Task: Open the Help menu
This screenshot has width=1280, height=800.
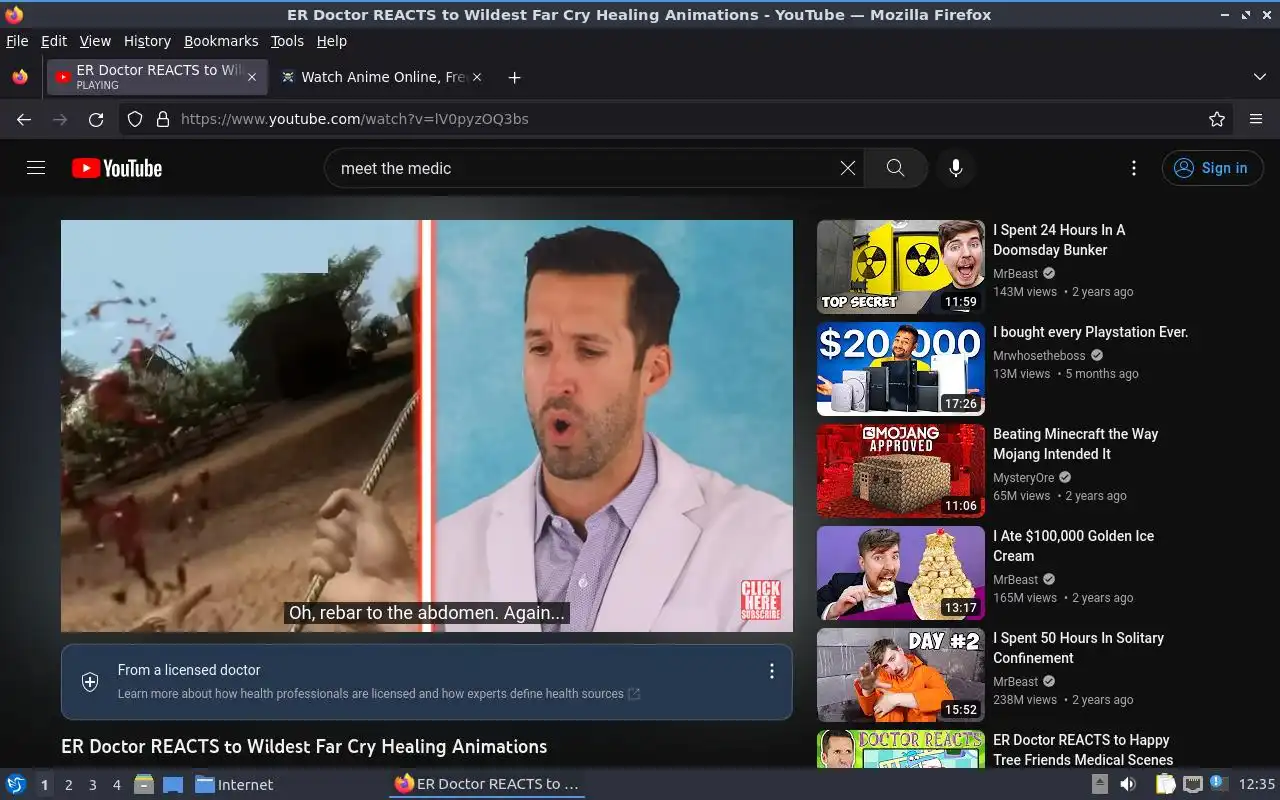Action: [331, 41]
